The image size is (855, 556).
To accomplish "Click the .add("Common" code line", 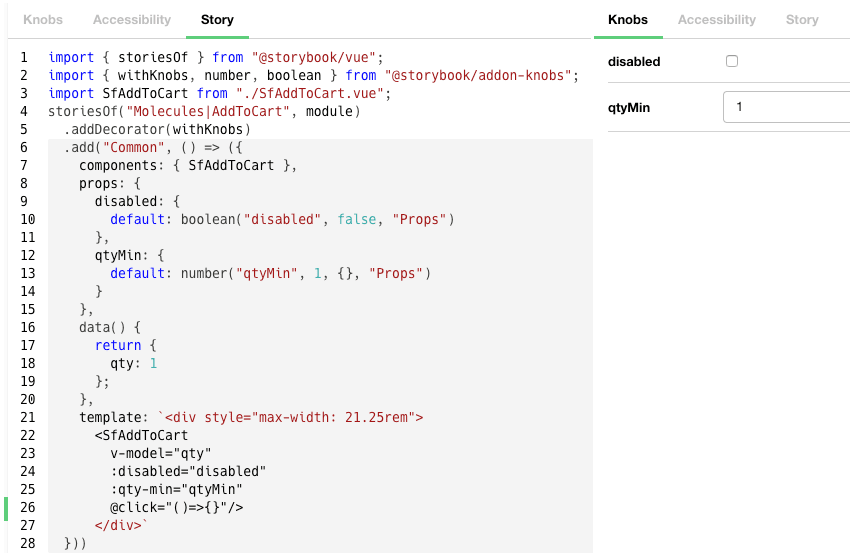I will (x=153, y=147).
